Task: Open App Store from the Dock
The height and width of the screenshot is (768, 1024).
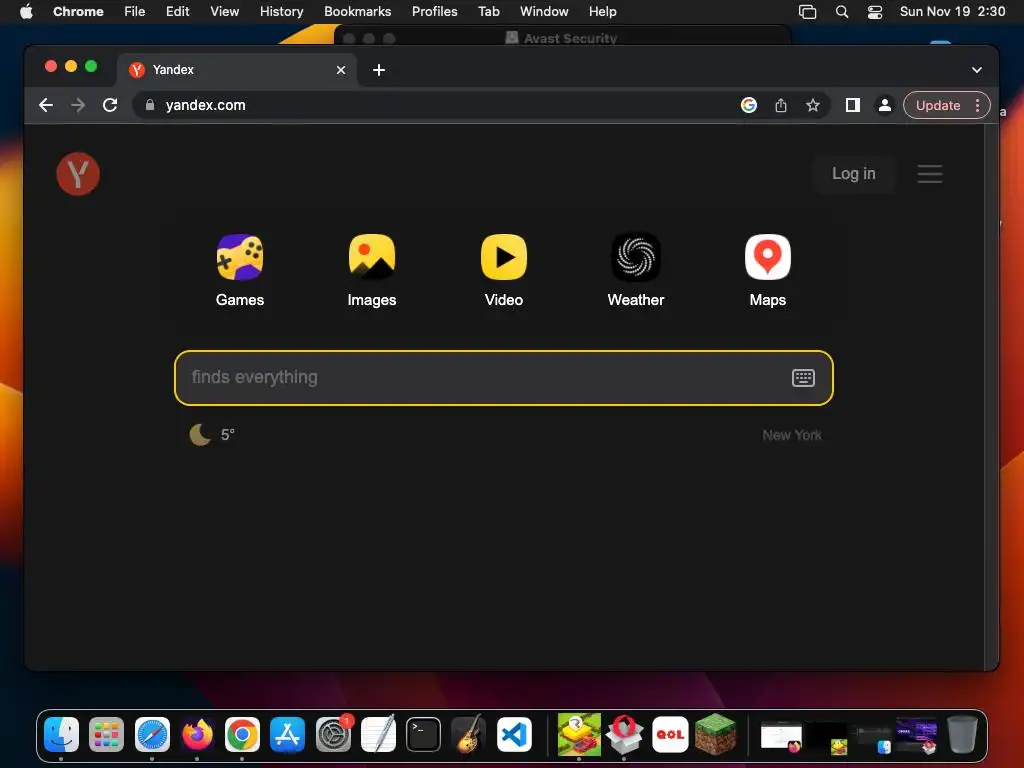Action: [x=287, y=734]
